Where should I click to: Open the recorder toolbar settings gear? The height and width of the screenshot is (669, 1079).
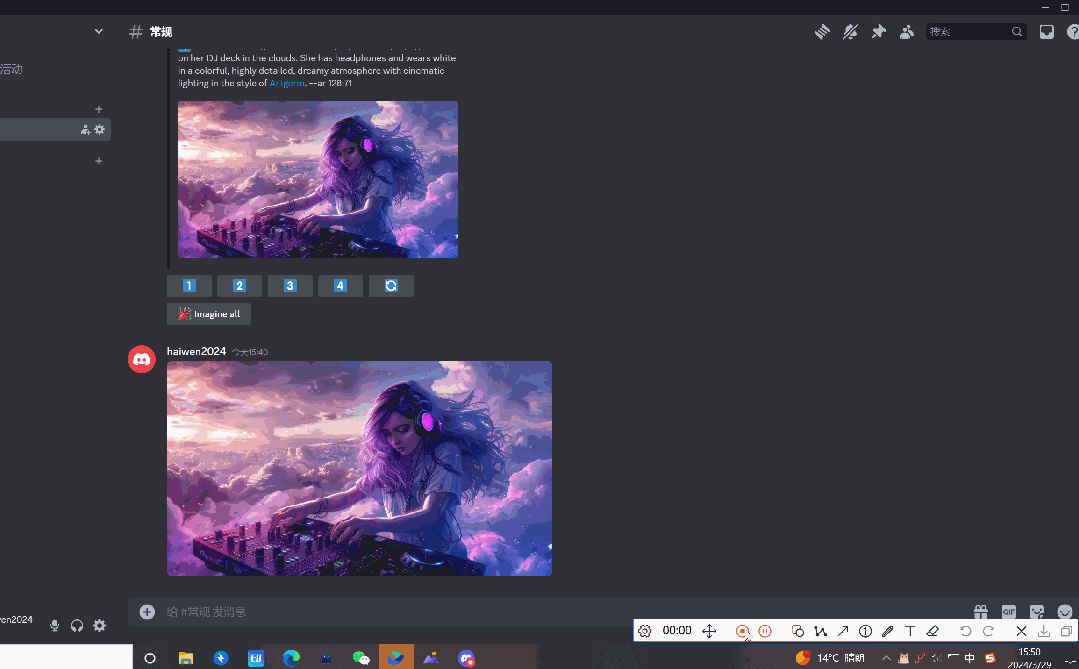click(644, 631)
